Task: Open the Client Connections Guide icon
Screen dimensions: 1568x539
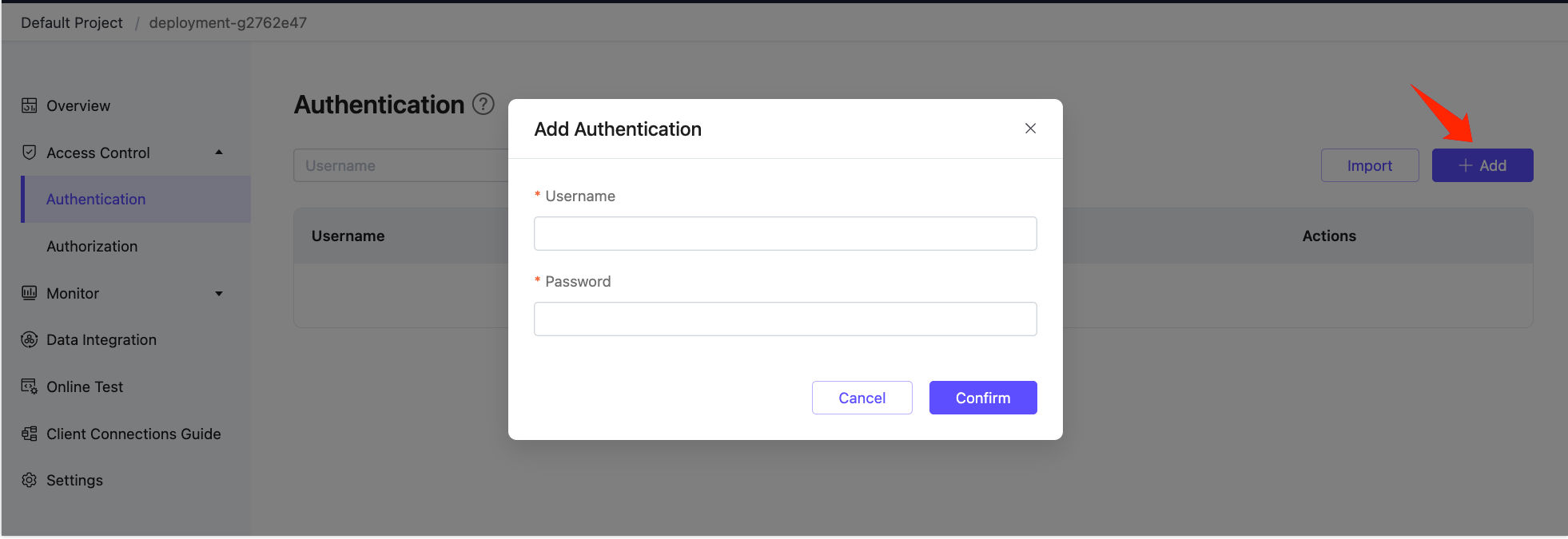Action: click(29, 434)
